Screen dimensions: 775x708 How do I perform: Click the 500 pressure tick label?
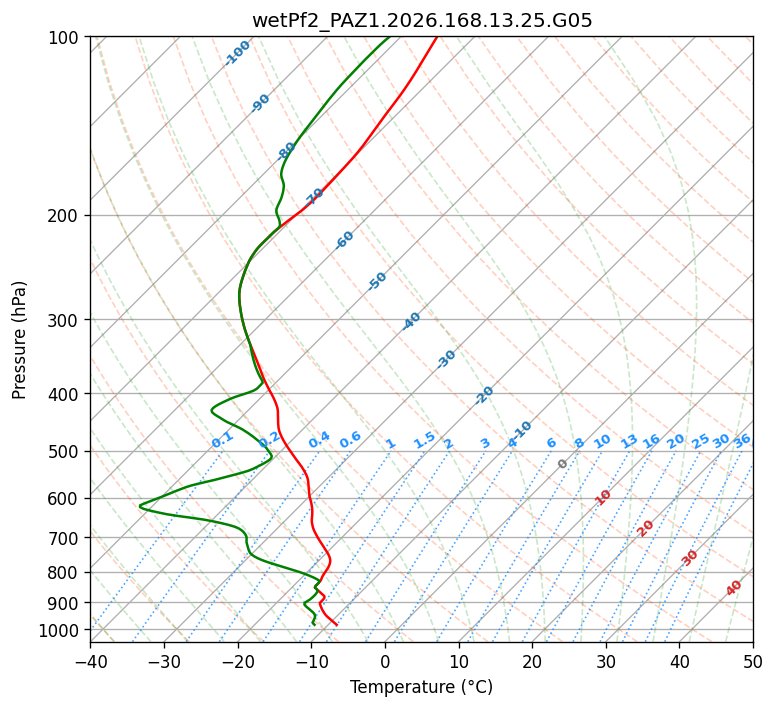pos(66,452)
